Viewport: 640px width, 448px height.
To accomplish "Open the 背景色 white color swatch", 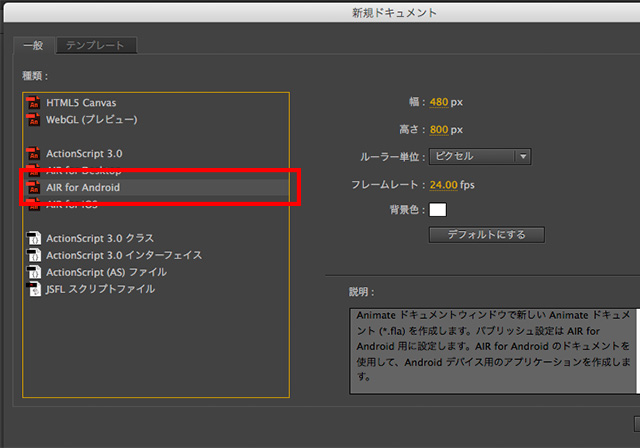I will 438,210.
